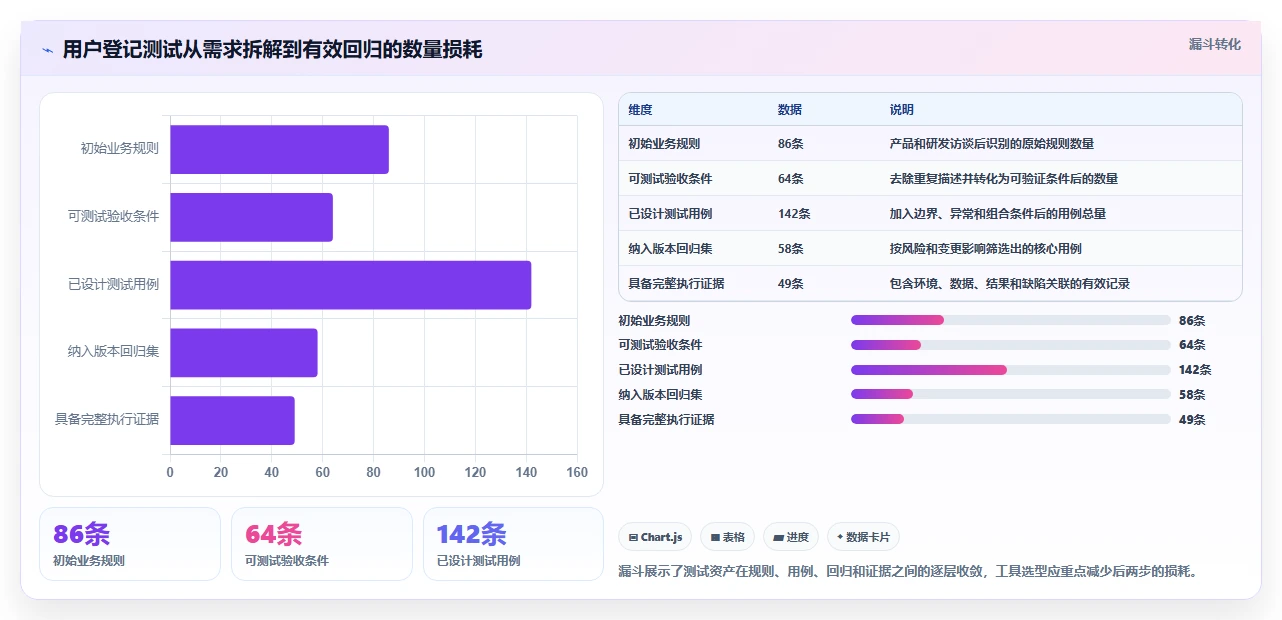The image size is (1282, 620).
Task: Click the 纳入版本回归集 progress bar
Action: tap(1010, 394)
